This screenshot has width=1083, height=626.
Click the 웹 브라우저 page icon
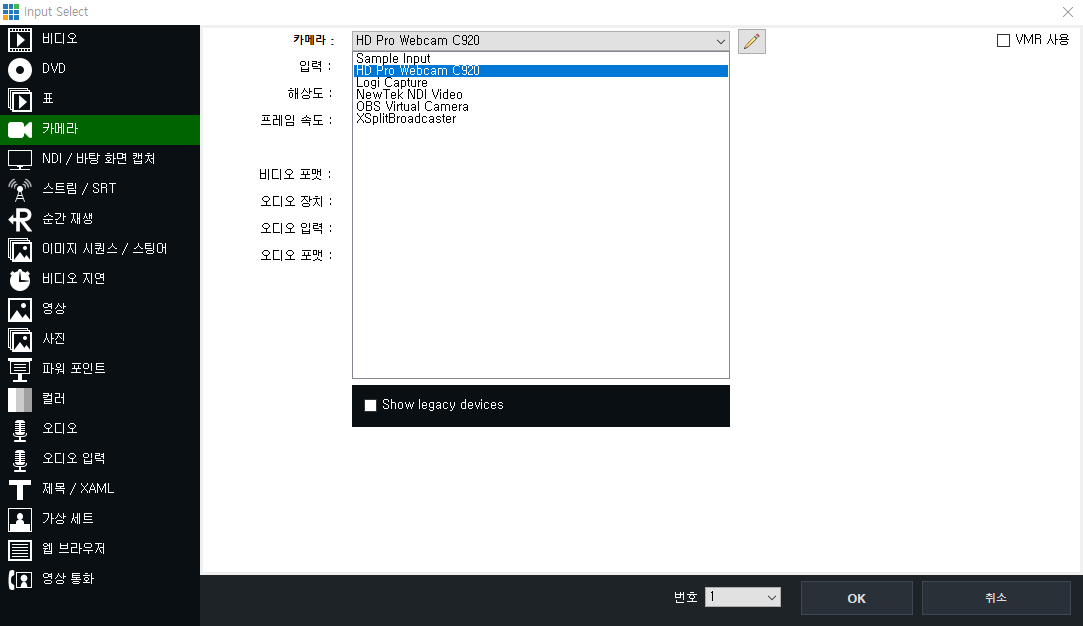(19, 549)
